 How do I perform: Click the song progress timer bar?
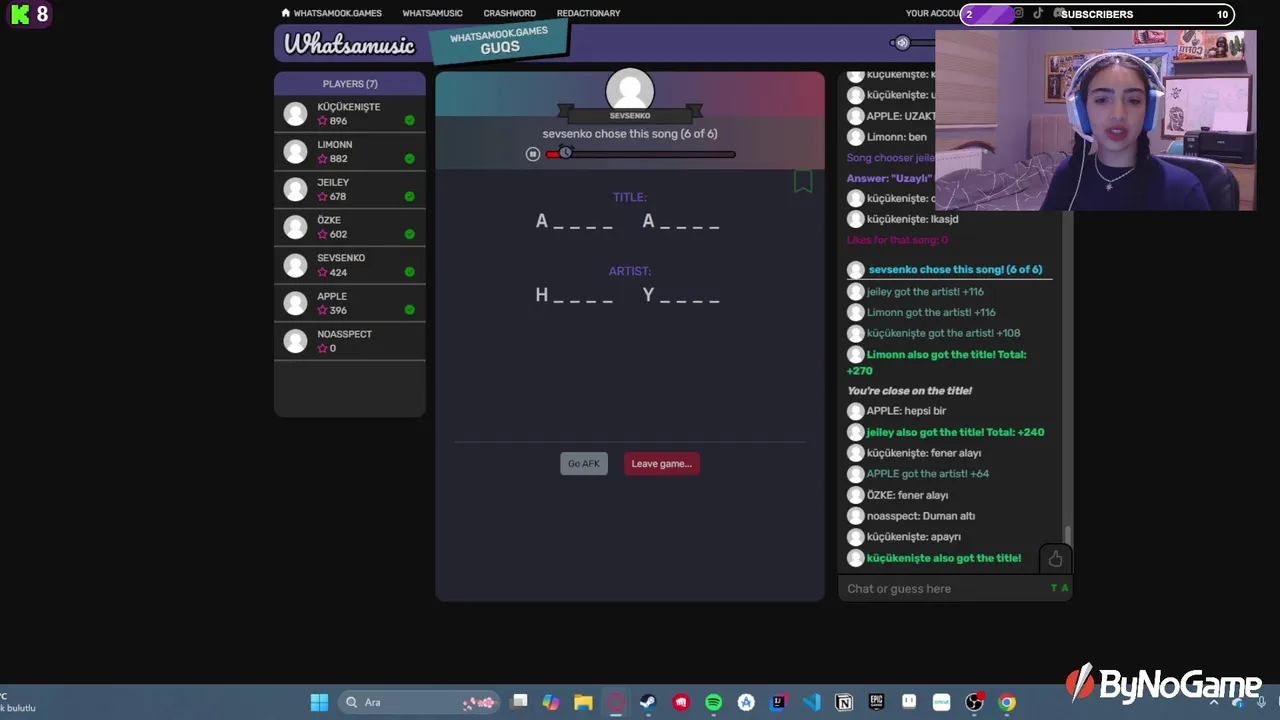pos(640,154)
